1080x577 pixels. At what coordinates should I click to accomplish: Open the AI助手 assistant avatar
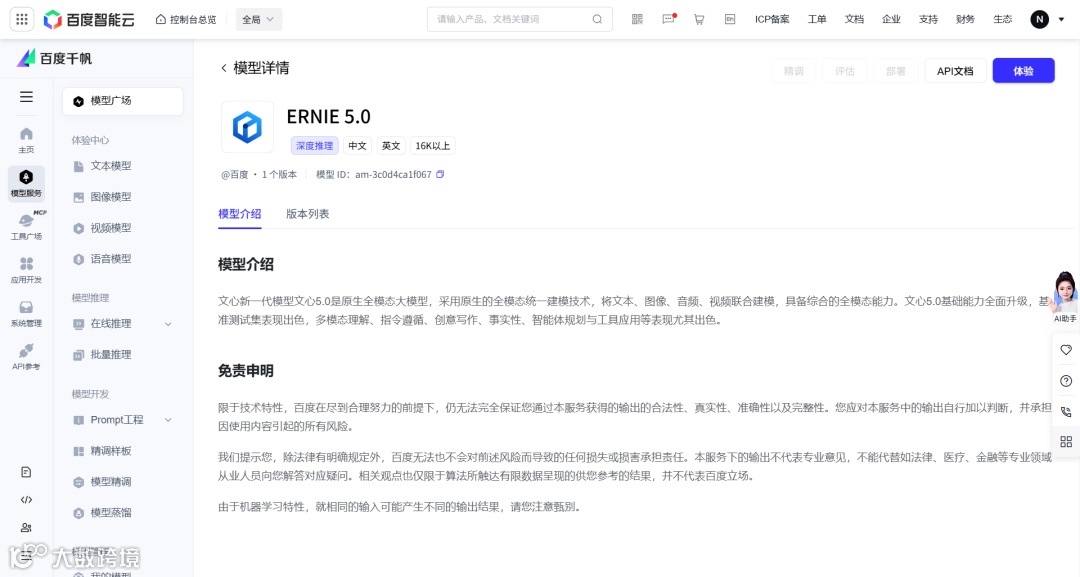pos(1065,297)
